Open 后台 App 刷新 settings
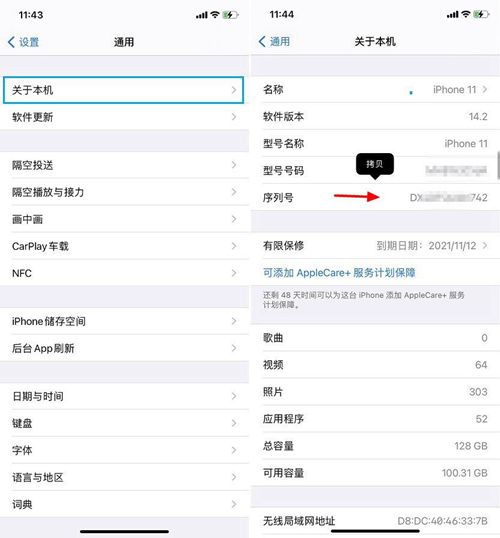500x538 pixels. tap(124, 348)
